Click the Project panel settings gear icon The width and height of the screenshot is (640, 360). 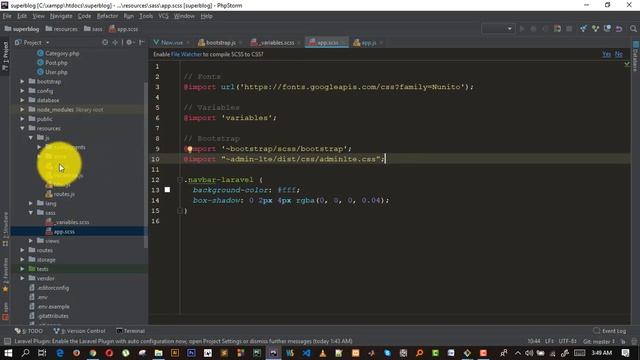tap(129, 42)
